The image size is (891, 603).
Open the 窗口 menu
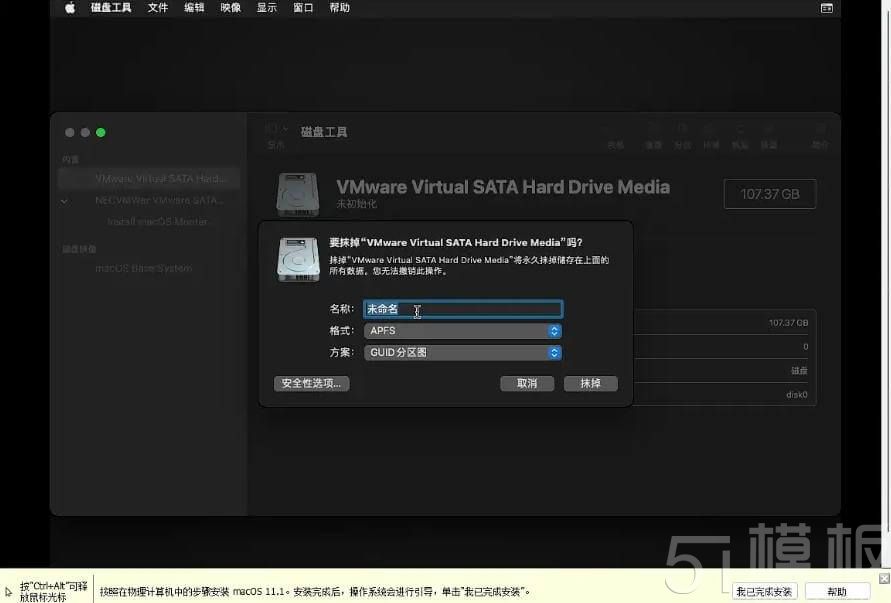coord(303,7)
